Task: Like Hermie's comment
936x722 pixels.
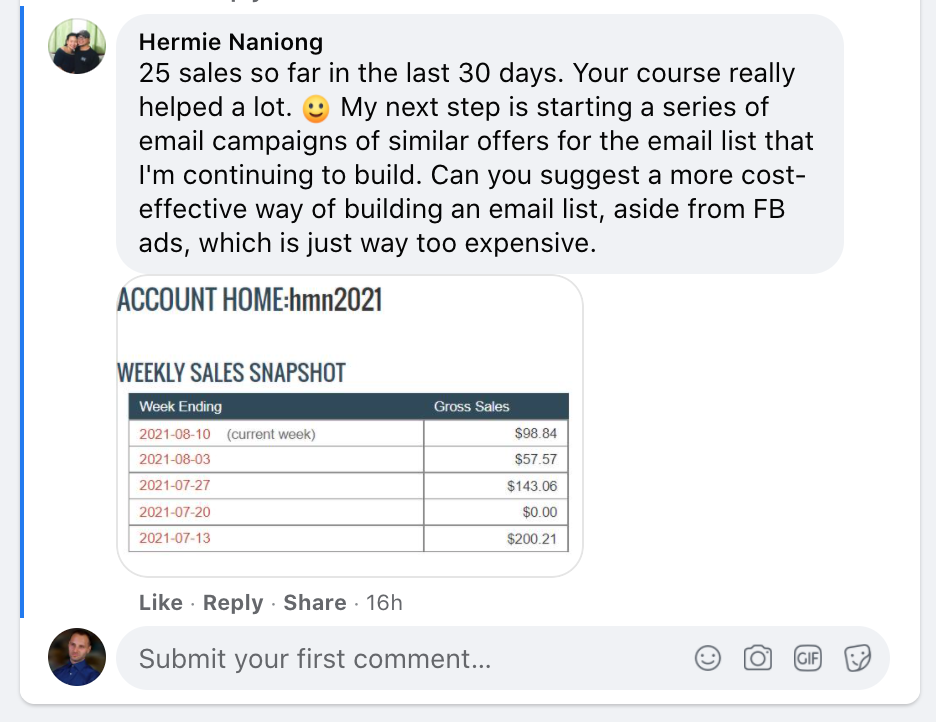Action: coord(161,603)
